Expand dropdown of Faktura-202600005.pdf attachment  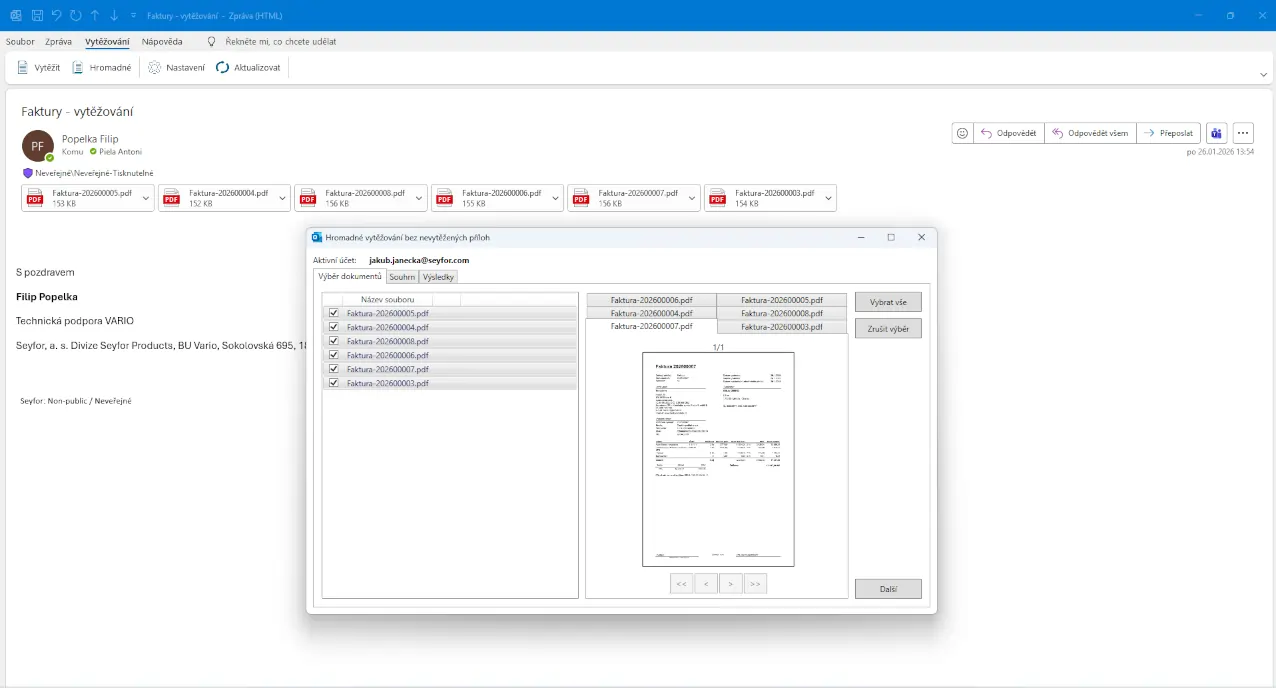pos(147,198)
